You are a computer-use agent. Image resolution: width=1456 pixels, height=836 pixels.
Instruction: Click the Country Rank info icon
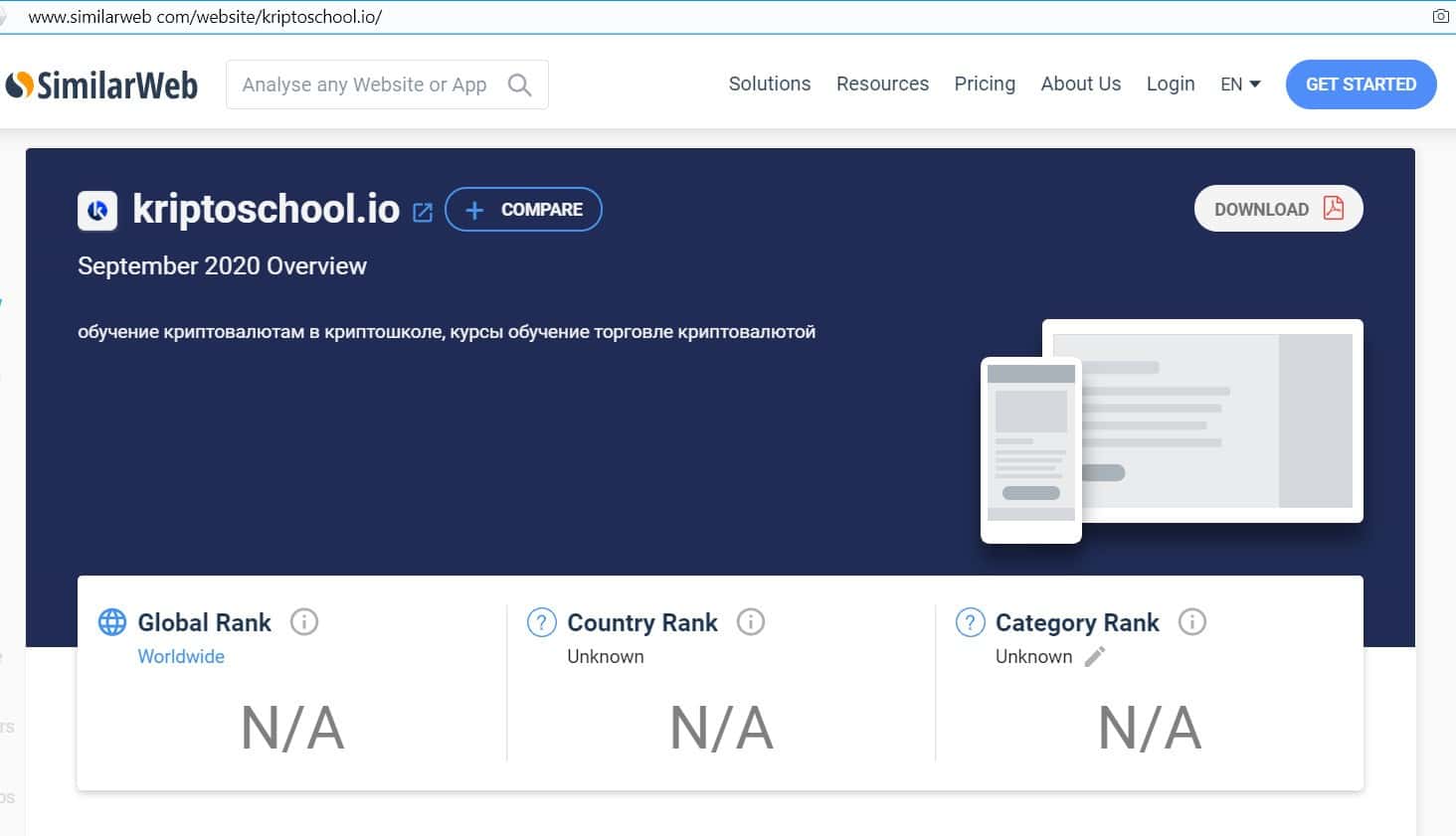pos(750,622)
